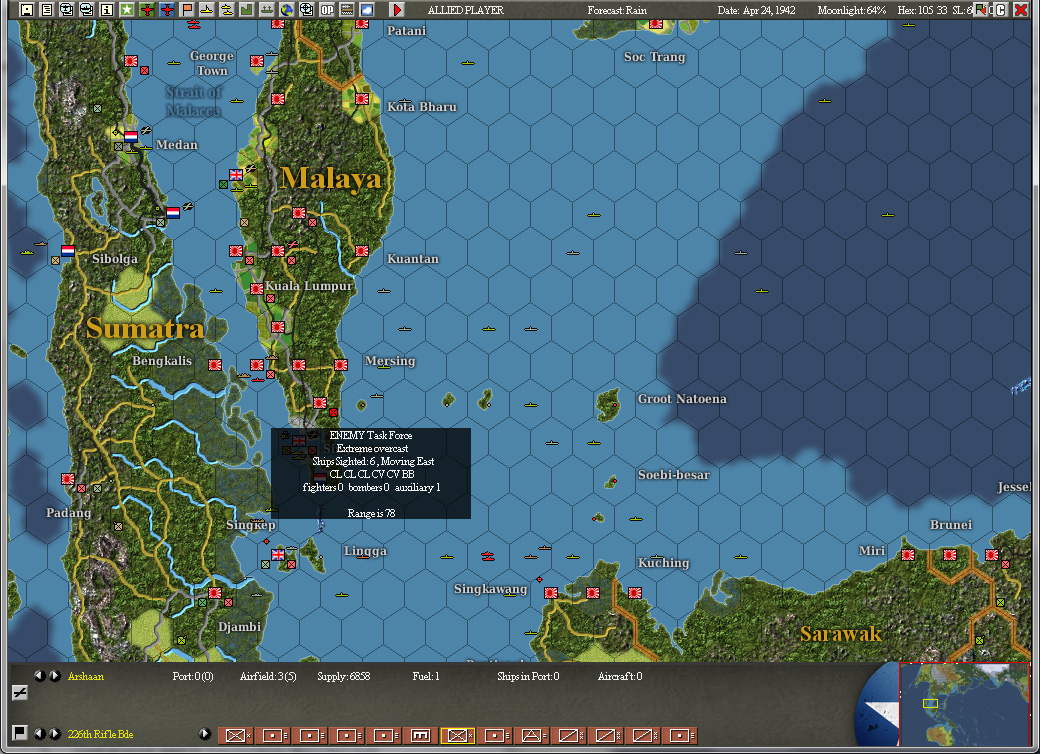Click the information 'i' toolbar icon
Viewport: 1040px width, 754px height.
coord(107,8)
